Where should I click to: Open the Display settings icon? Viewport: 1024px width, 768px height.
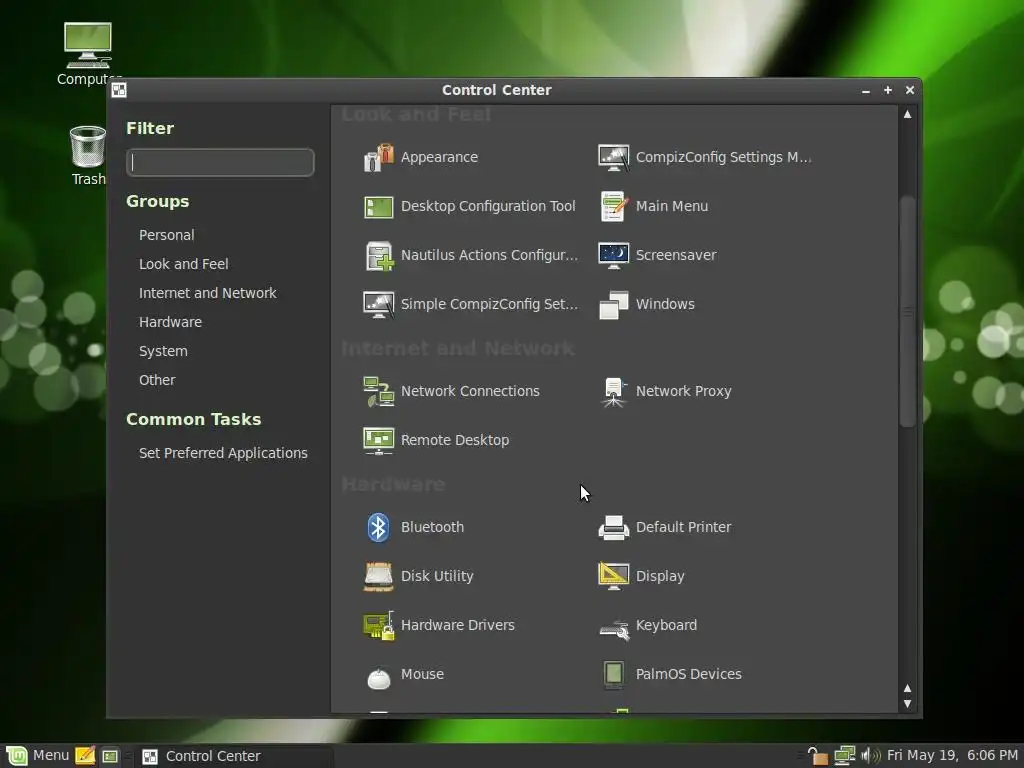tap(613, 576)
